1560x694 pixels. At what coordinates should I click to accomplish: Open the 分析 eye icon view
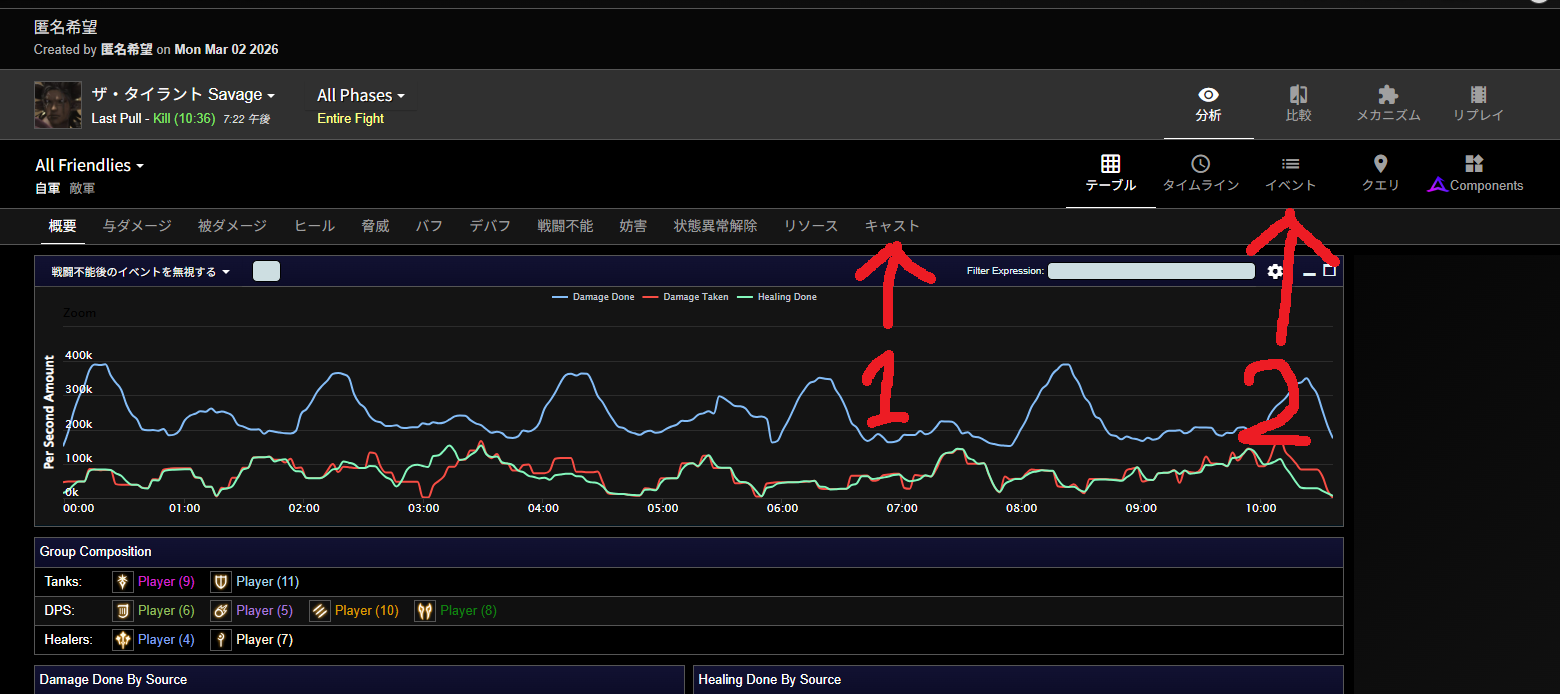click(1208, 104)
